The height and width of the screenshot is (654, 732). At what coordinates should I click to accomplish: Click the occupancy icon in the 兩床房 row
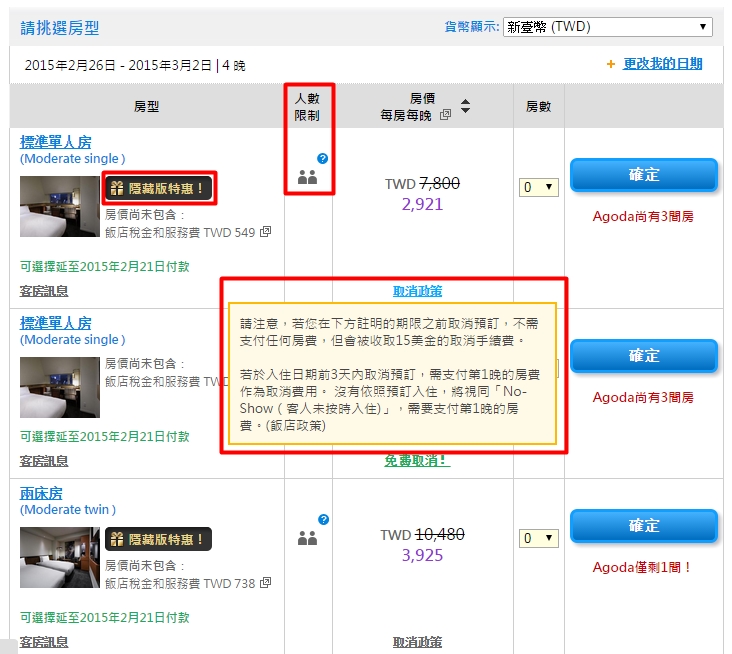pyautogui.click(x=307, y=538)
